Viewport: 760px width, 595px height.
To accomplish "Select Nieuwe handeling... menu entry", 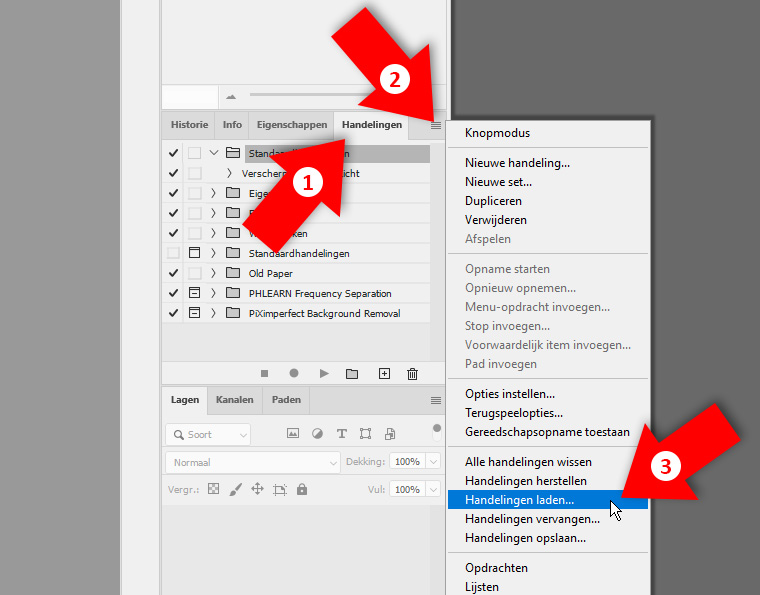I will point(517,162).
